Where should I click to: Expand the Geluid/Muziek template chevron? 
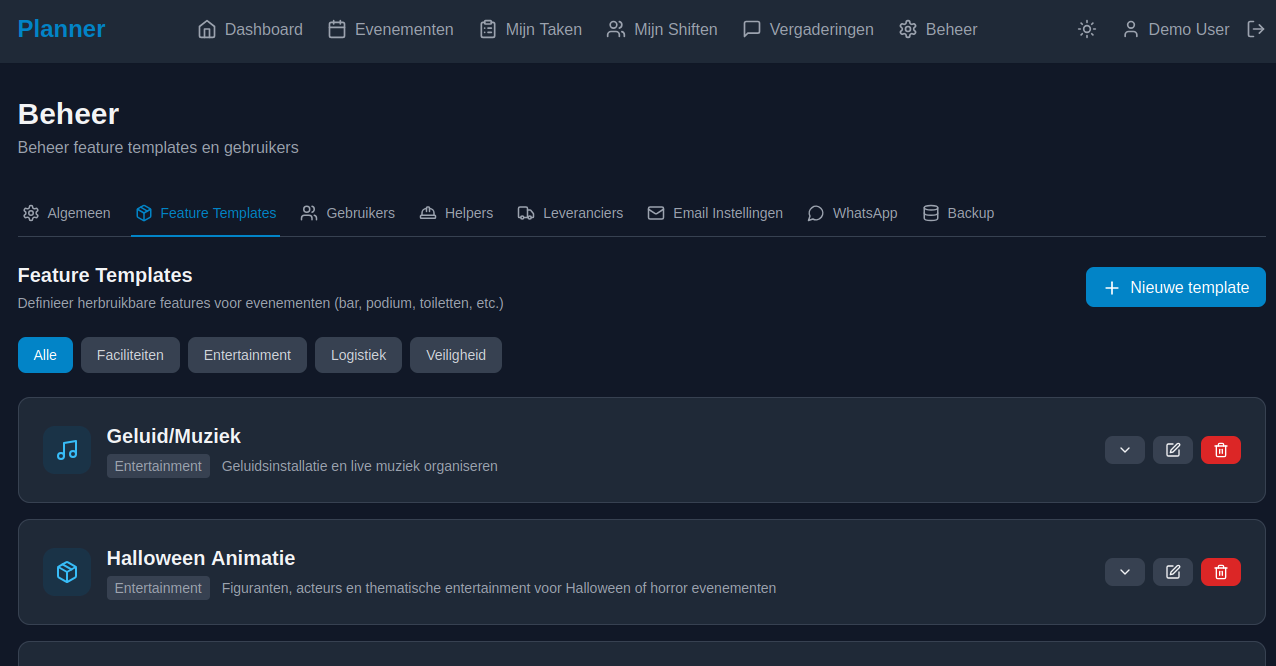point(1125,450)
